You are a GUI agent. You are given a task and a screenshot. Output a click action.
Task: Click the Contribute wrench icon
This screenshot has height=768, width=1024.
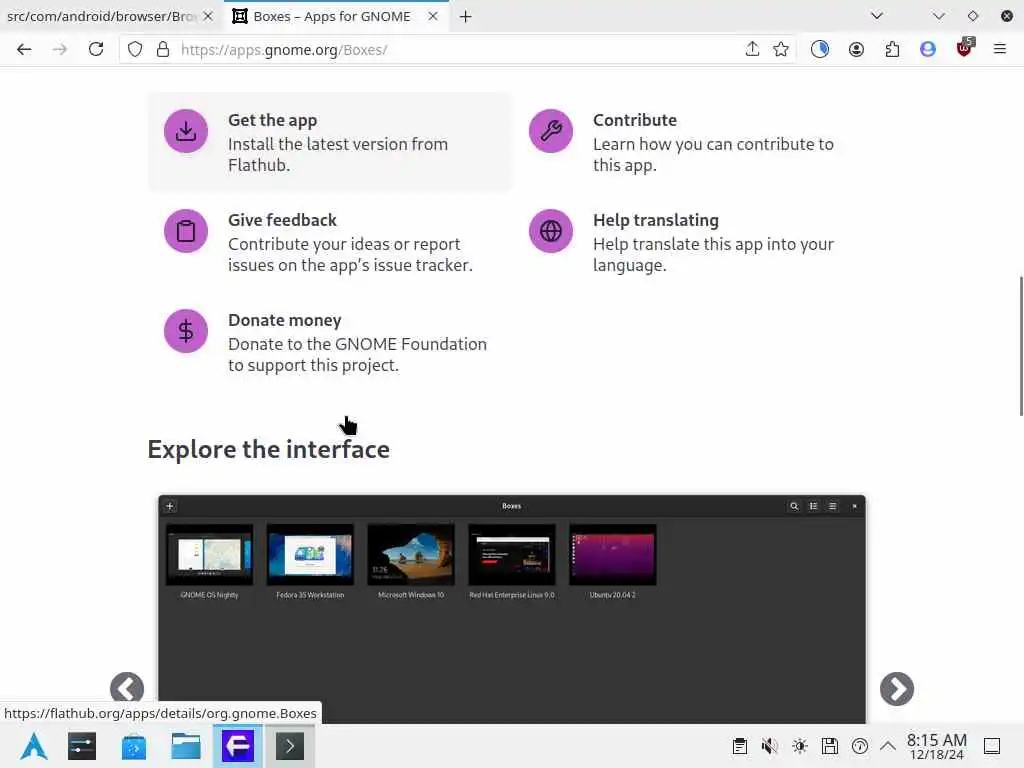pos(551,131)
